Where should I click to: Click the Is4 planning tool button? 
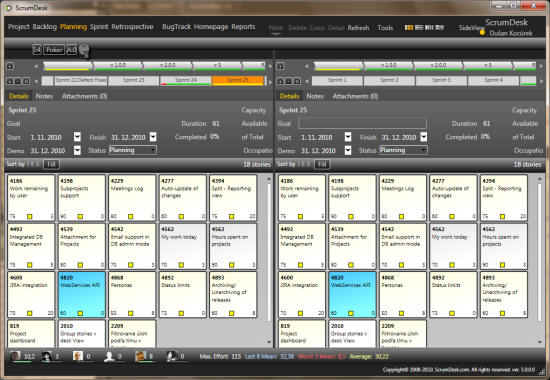37,50
